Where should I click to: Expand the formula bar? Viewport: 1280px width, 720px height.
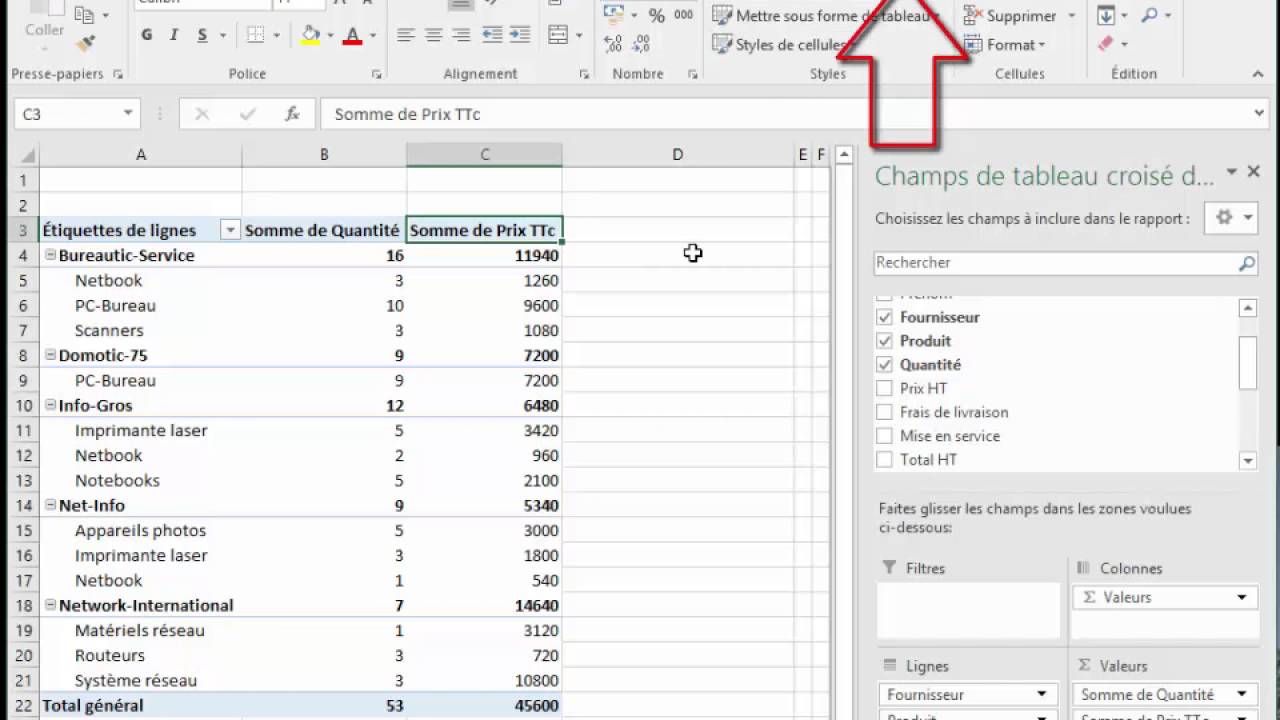pyautogui.click(x=1259, y=114)
